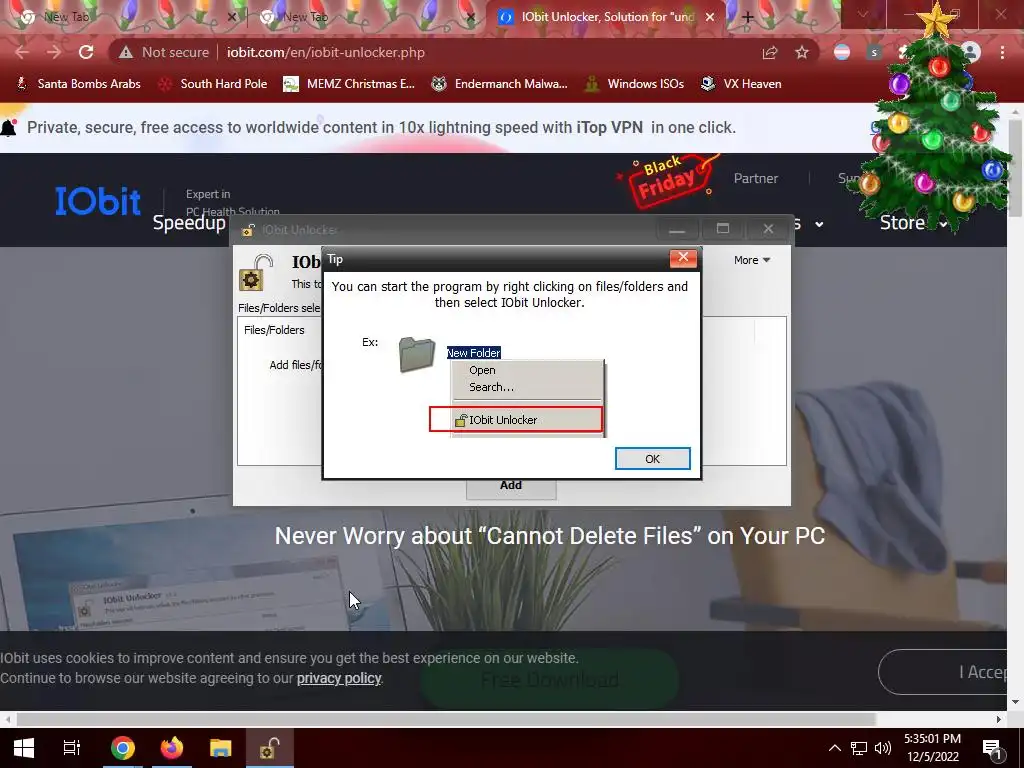Go back in browser history
This screenshot has width=1024, height=768.
point(22,52)
